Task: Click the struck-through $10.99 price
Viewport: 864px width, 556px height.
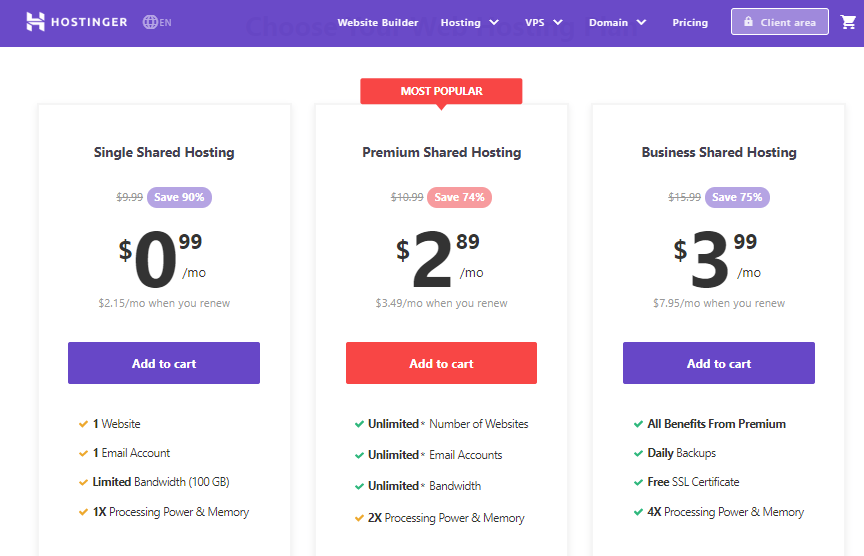Action: click(x=407, y=197)
